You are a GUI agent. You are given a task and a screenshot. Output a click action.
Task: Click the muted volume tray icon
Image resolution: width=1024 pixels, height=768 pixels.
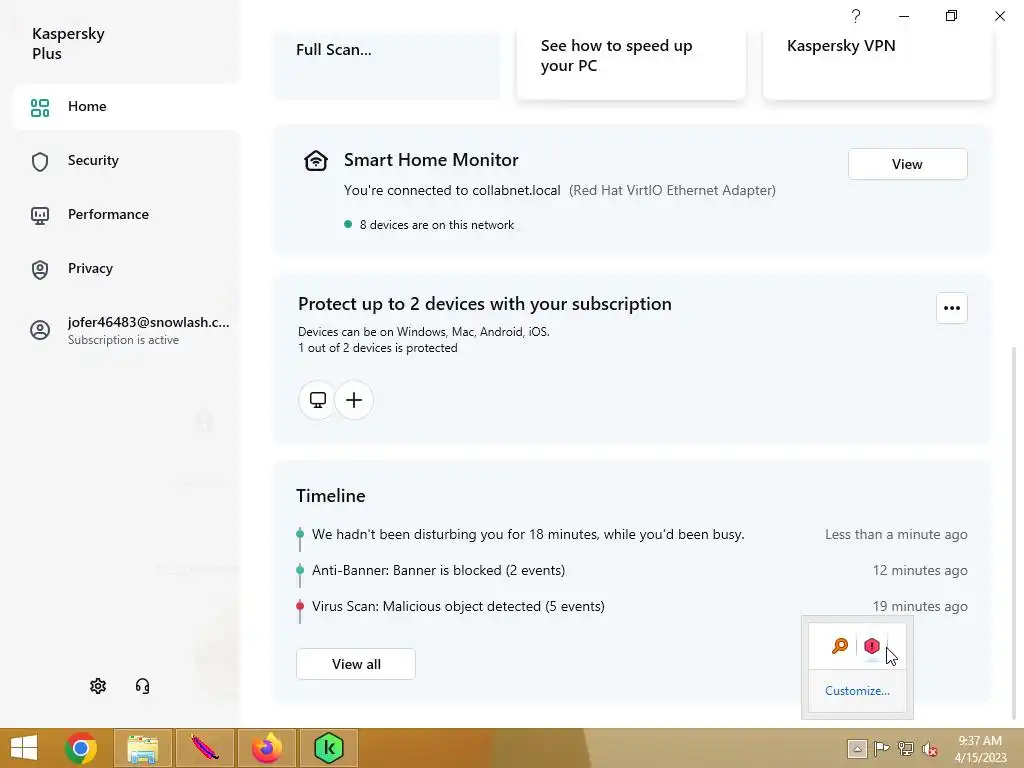coord(929,749)
